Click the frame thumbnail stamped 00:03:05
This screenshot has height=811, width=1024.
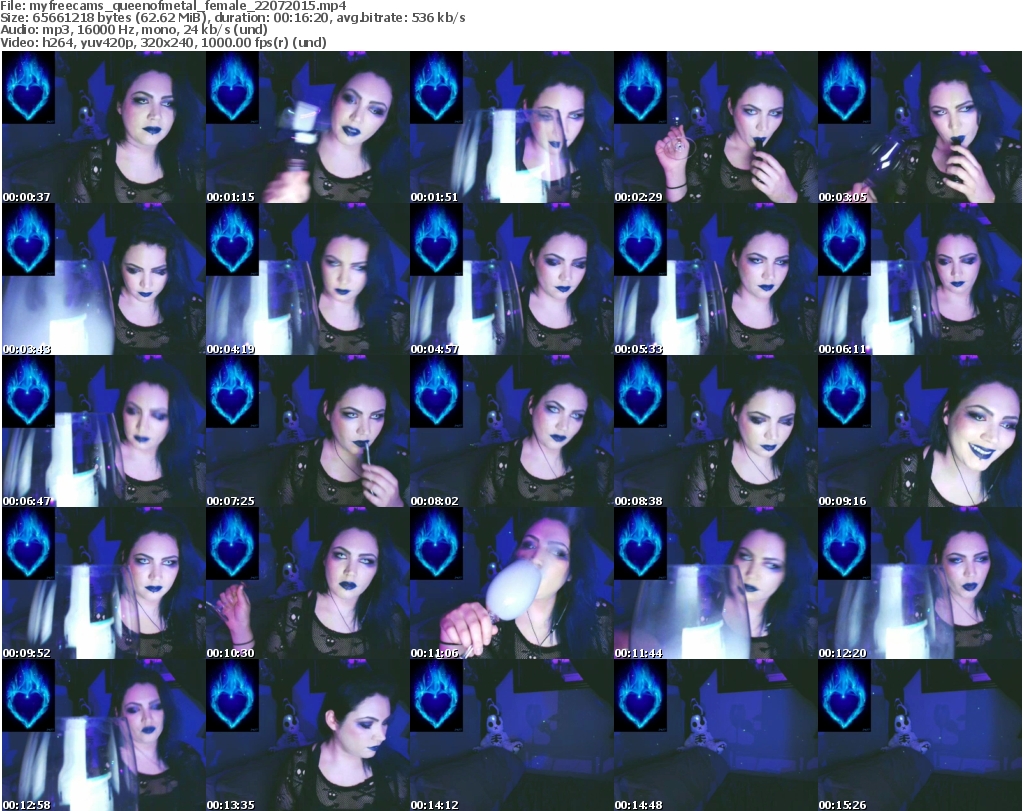pyautogui.click(x=920, y=127)
